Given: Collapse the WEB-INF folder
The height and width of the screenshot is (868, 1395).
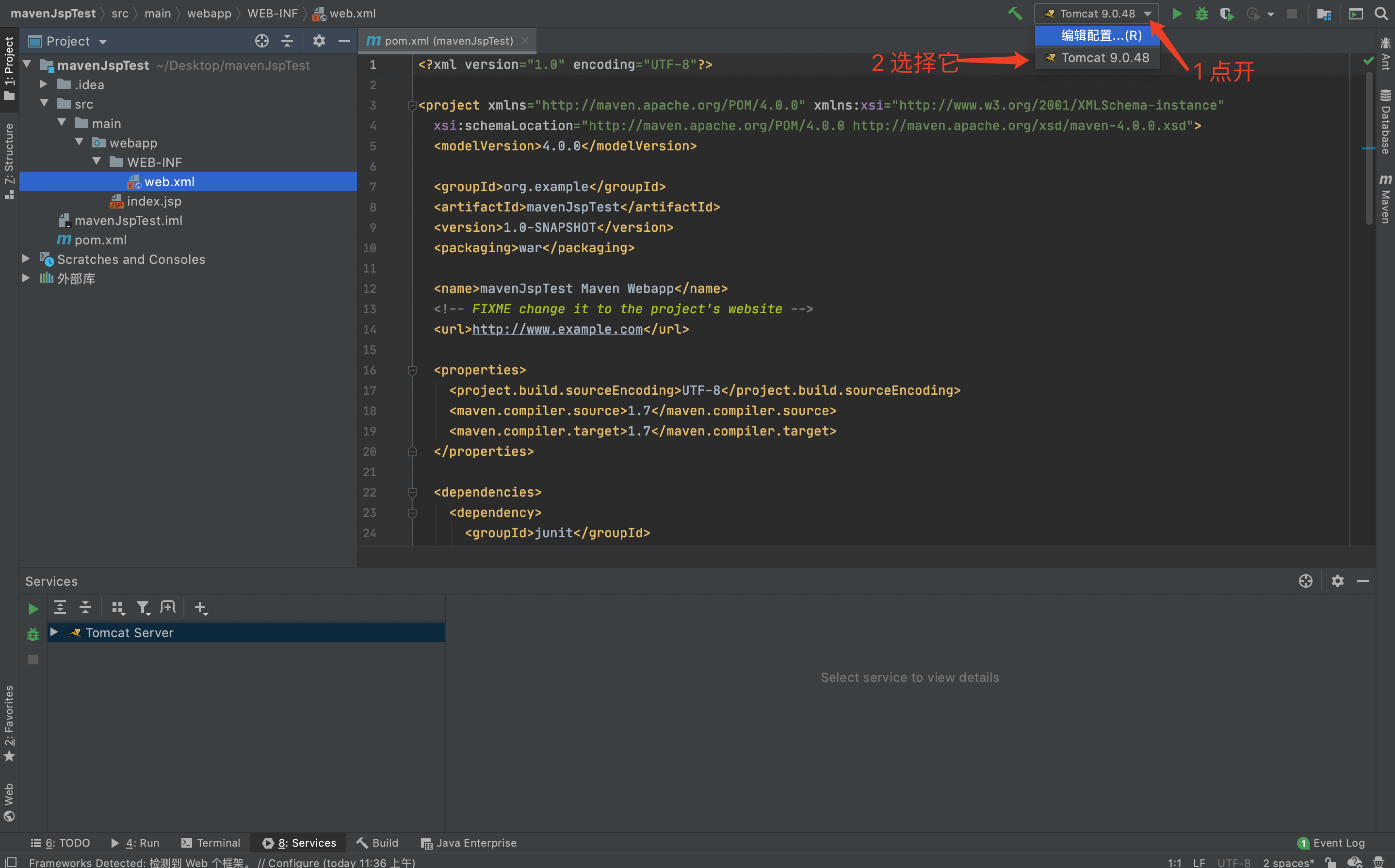Looking at the screenshot, I should pos(97,161).
